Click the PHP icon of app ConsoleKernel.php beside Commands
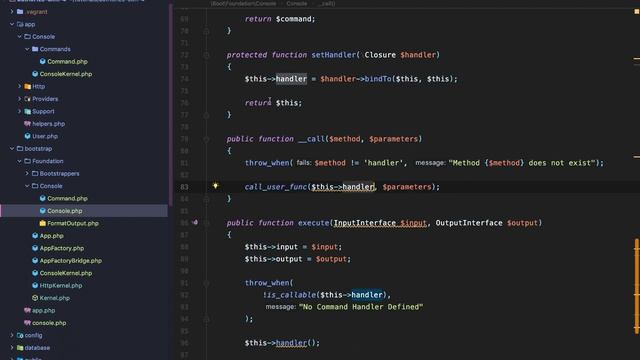The image size is (640, 360). (35, 74)
